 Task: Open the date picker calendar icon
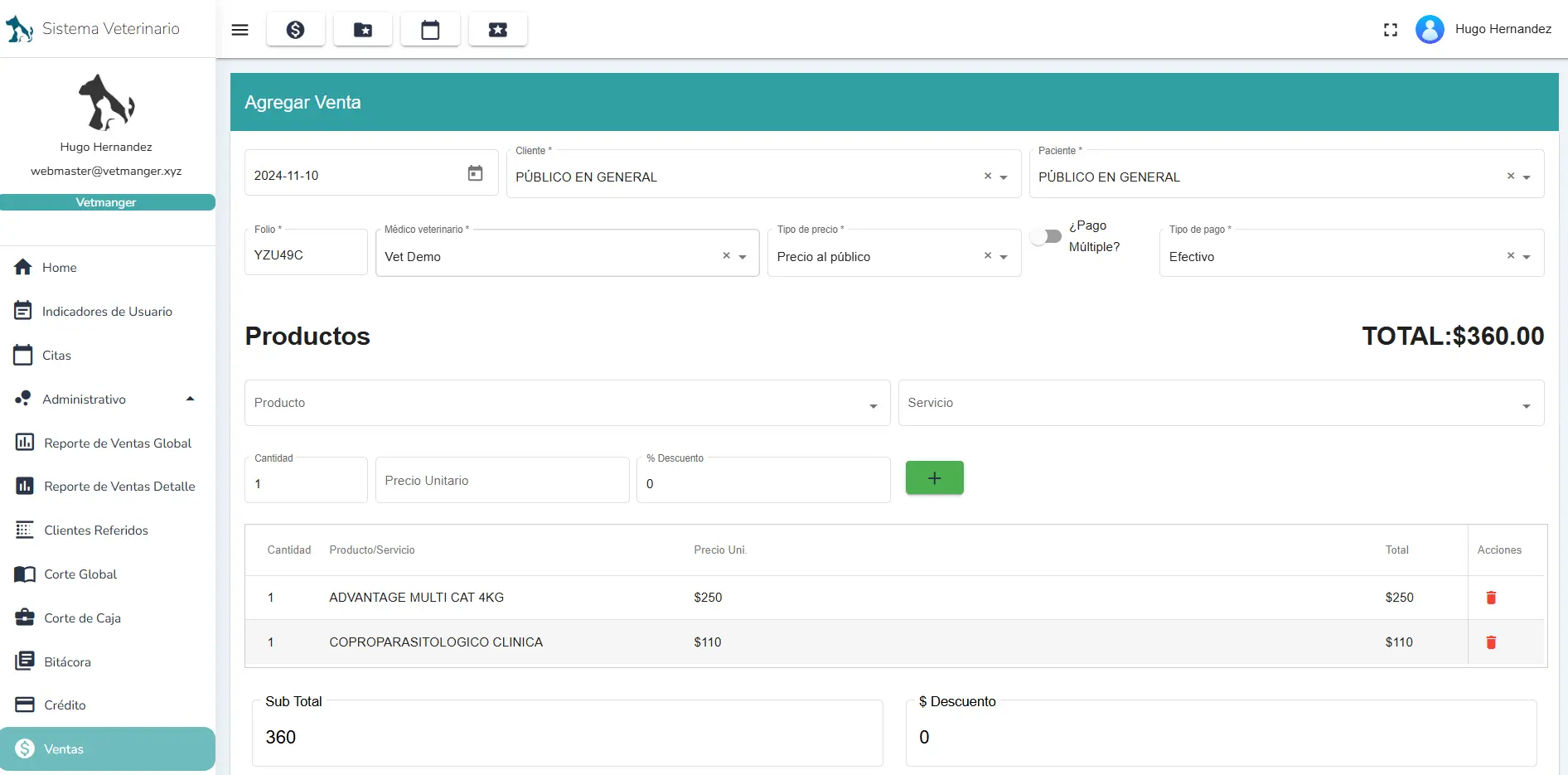[x=475, y=173]
